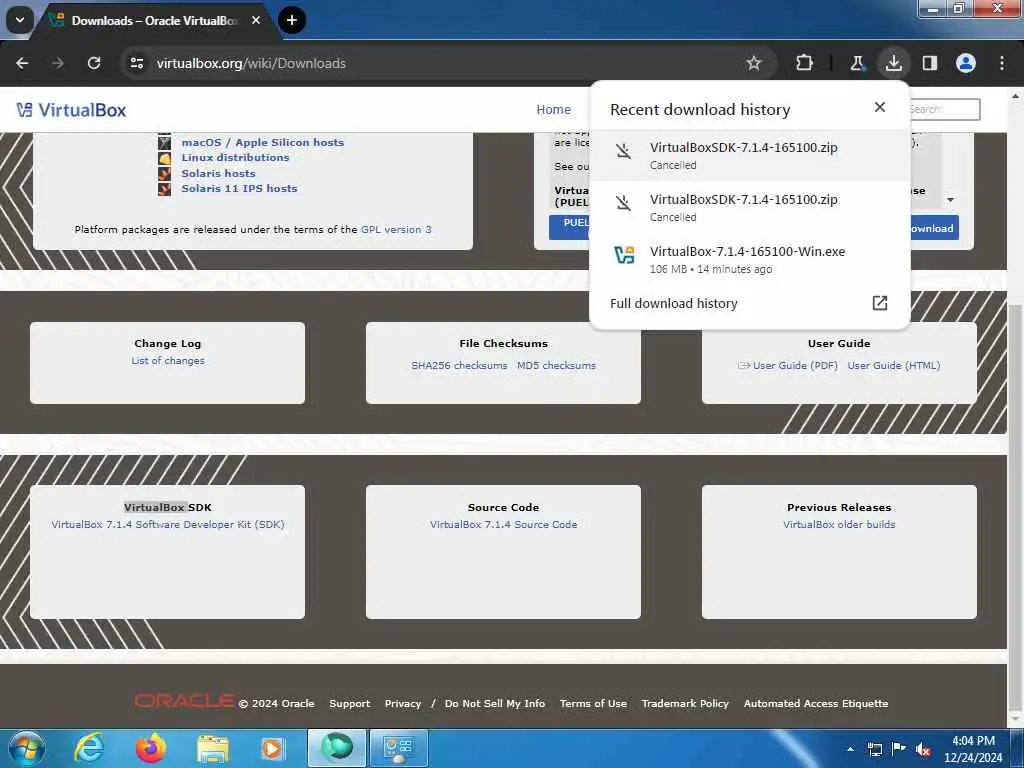Show hidden tray icons arrow
Image resolution: width=1024 pixels, height=768 pixels.
tap(850, 749)
